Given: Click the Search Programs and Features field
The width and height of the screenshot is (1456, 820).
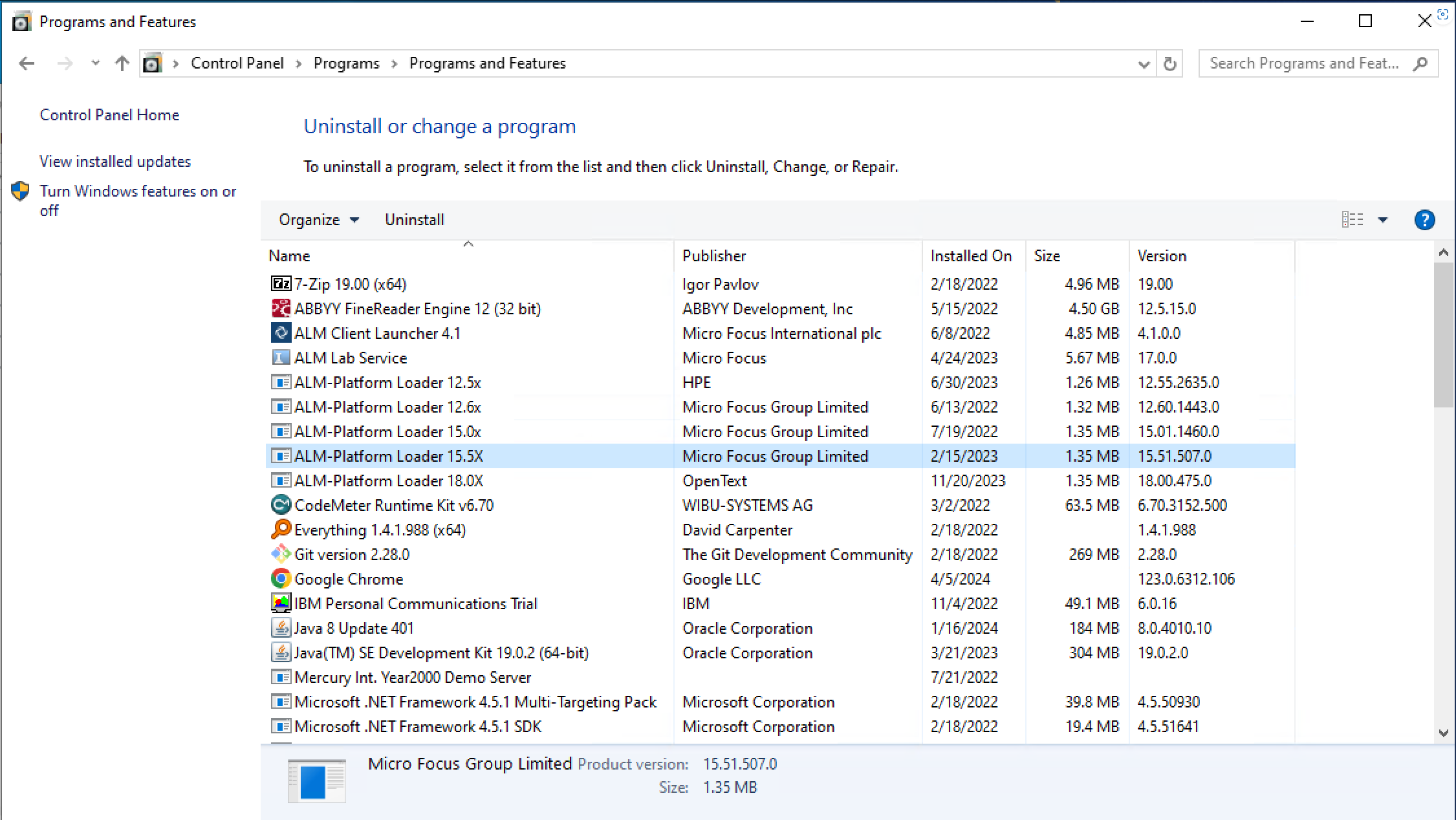Looking at the screenshot, I should pyautogui.click(x=1303, y=63).
